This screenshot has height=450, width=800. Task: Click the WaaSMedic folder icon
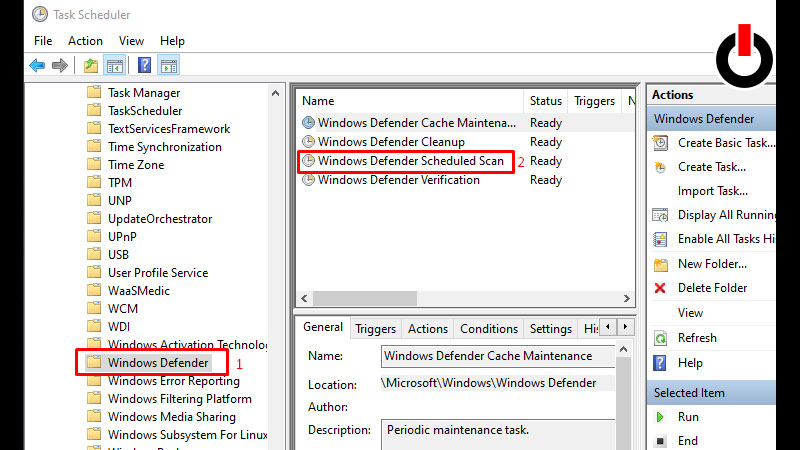tap(94, 290)
